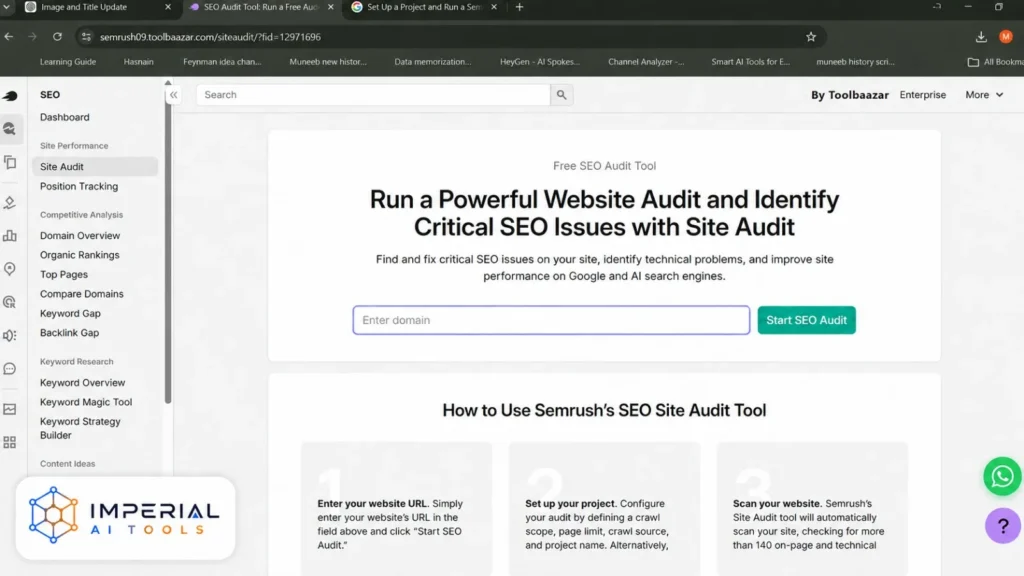Click the Enterprise link
1024x576 pixels.
(x=922, y=95)
